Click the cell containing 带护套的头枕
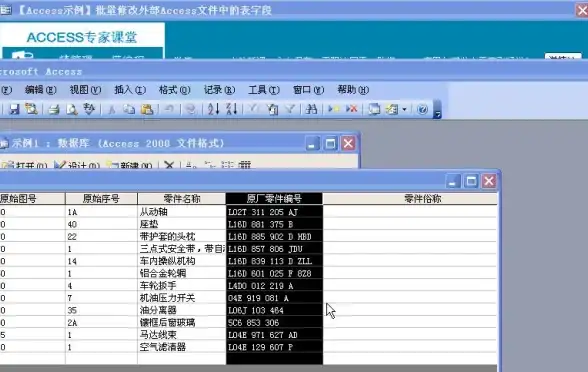The width and height of the screenshot is (588, 372). click(x=182, y=237)
